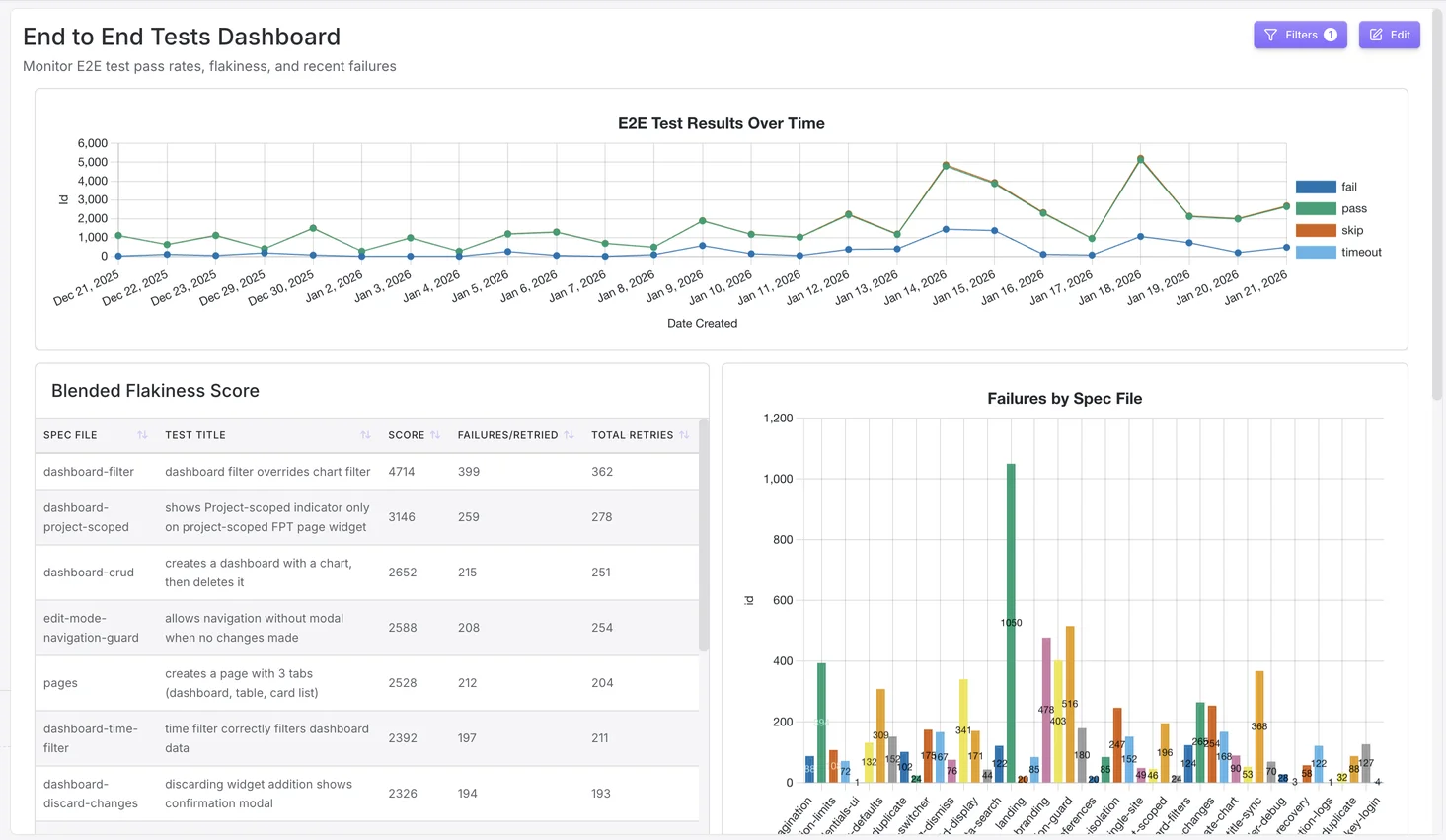Image resolution: width=1446 pixels, height=840 pixels.
Task: Toggle the timeout legend entry
Action: [x=1360, y=251]
